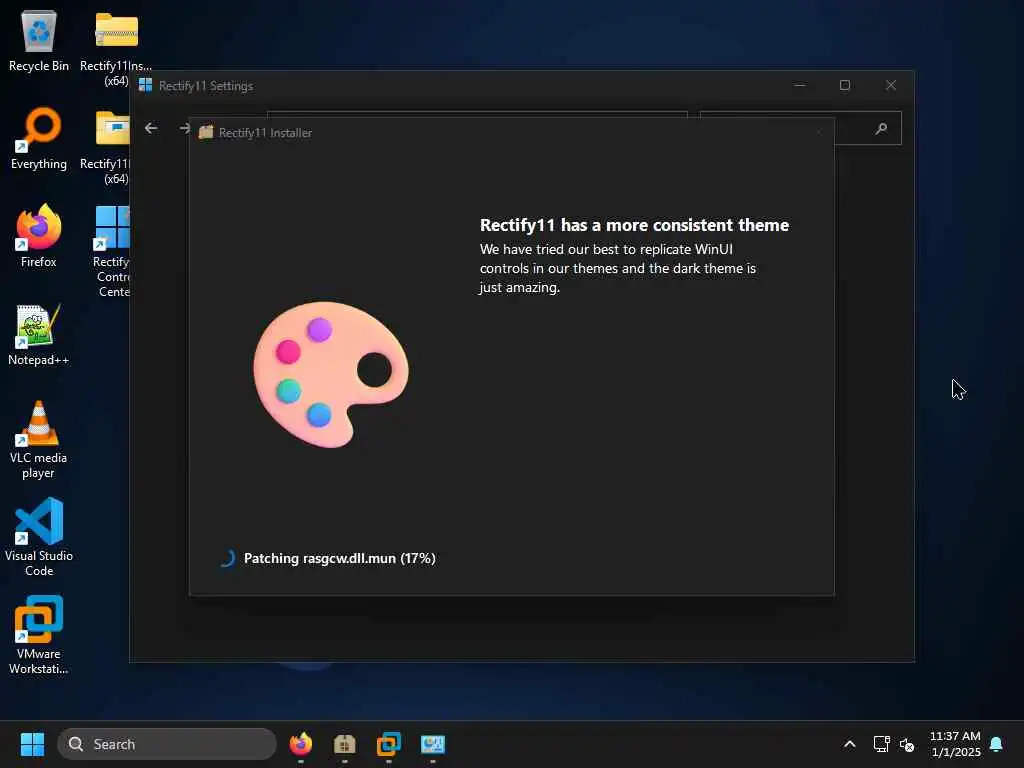Select the Rectify11 Settings taskbar icon
Viewport: 1024px width, 768px height.
pyautogui.click(x=432, y=744)
